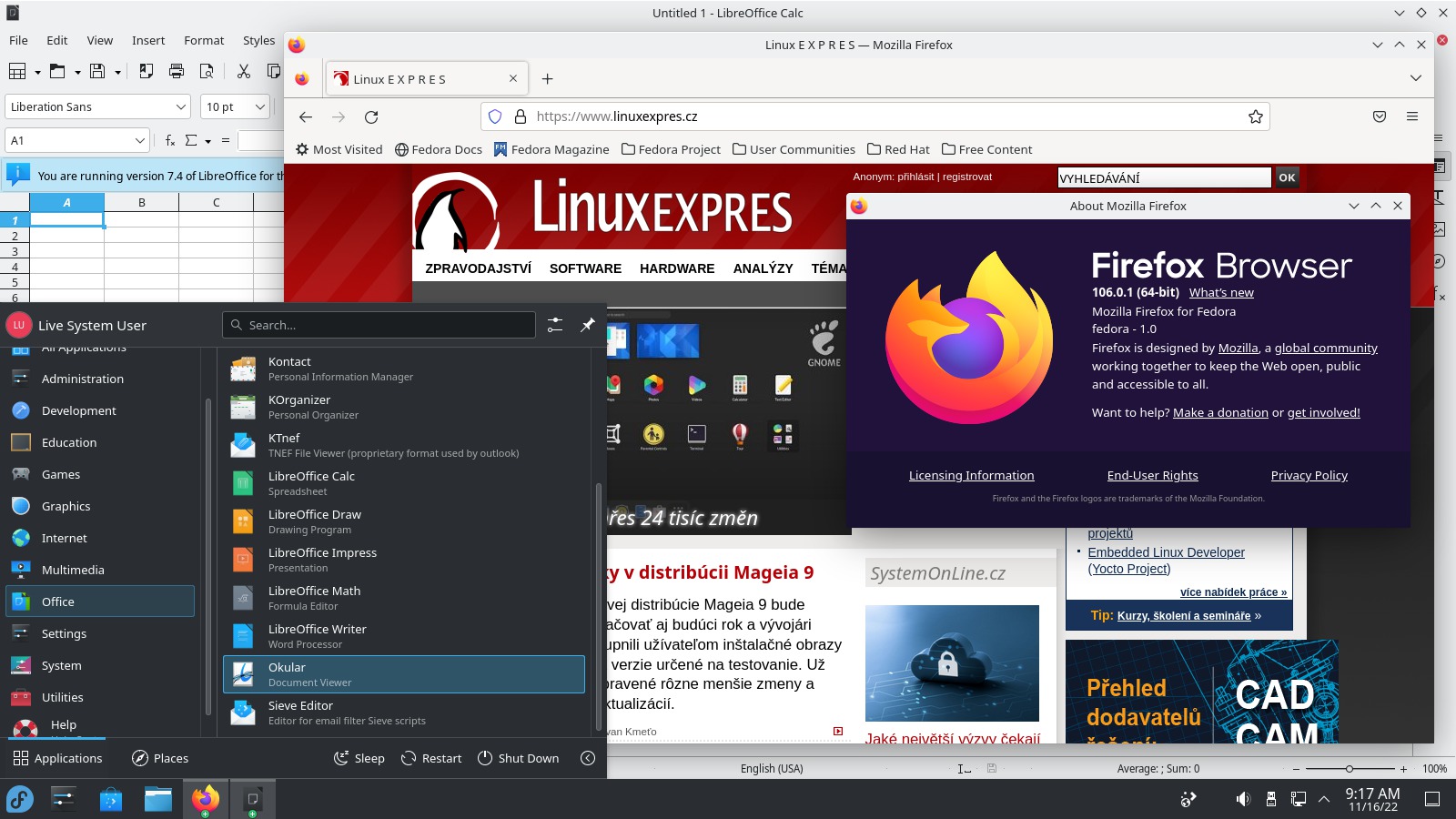Viewport: 1456px width, 819px height.
Task: Click the Fedora start menu icon
Action: coord(20,800)
